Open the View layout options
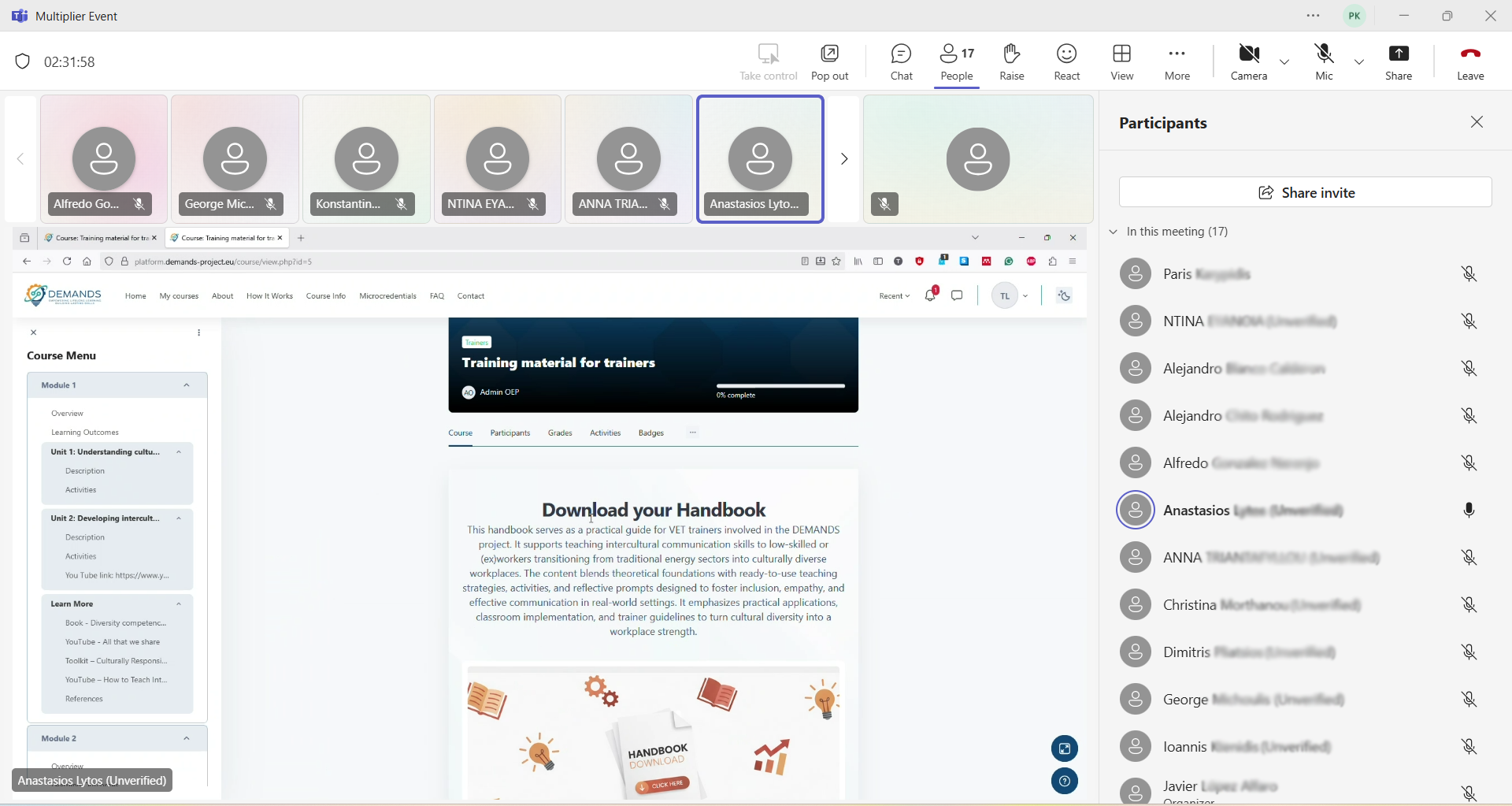Screen dimensions: 1512x806 [1122, 62]
